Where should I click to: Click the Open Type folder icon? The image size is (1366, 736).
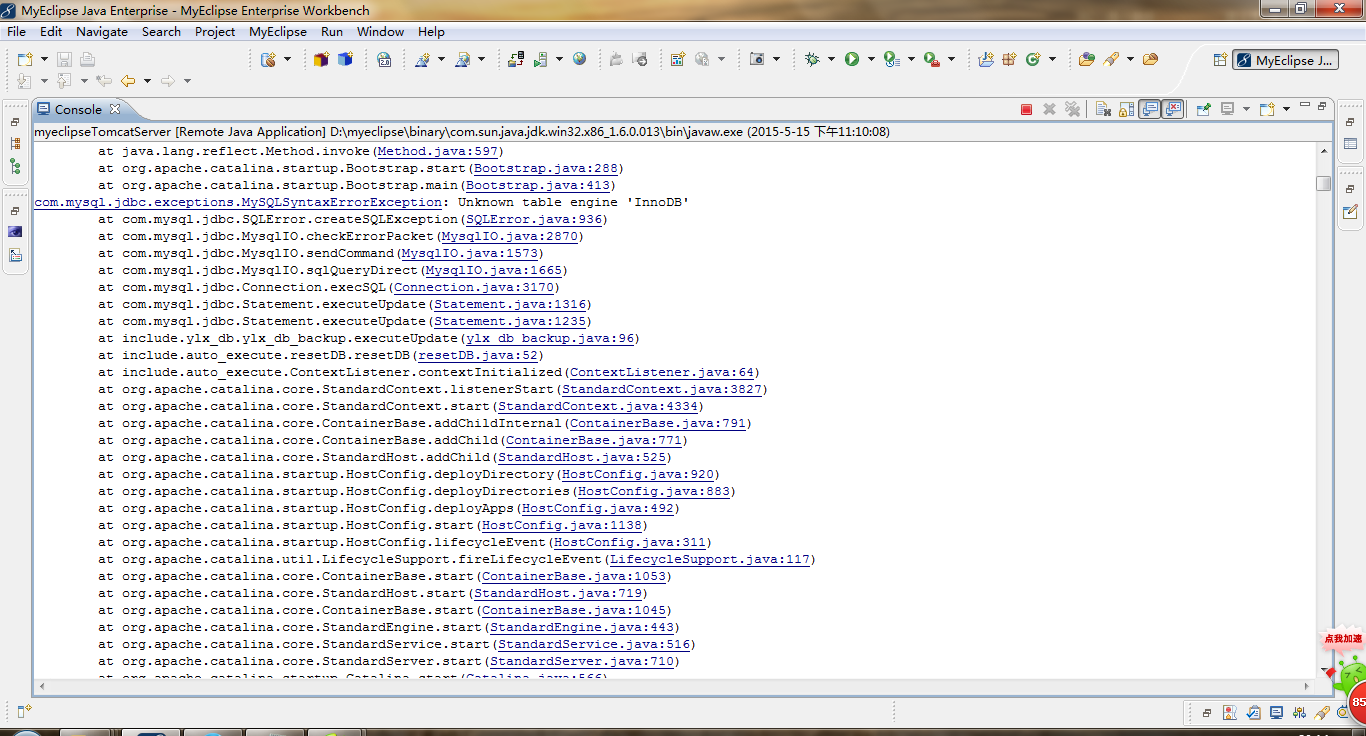point(1087,59)
